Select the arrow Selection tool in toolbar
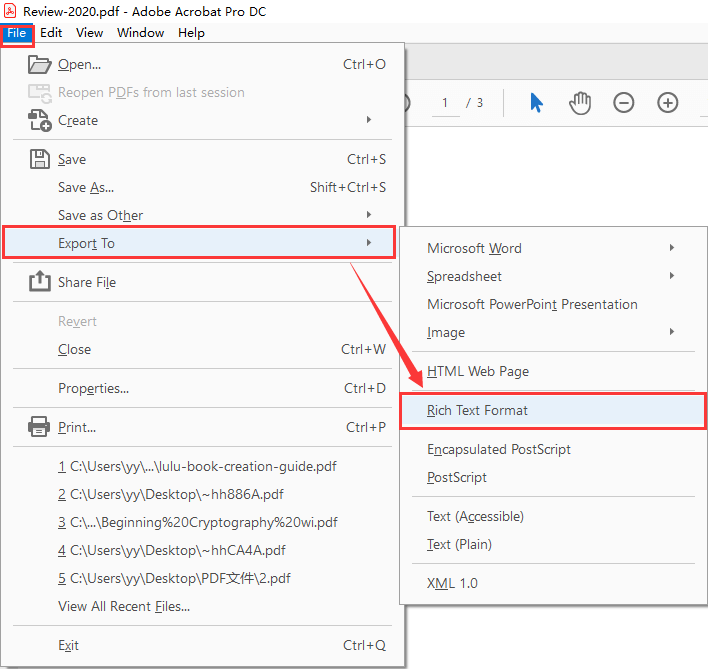Screen dimensions: 708x669 click(536, 103)
